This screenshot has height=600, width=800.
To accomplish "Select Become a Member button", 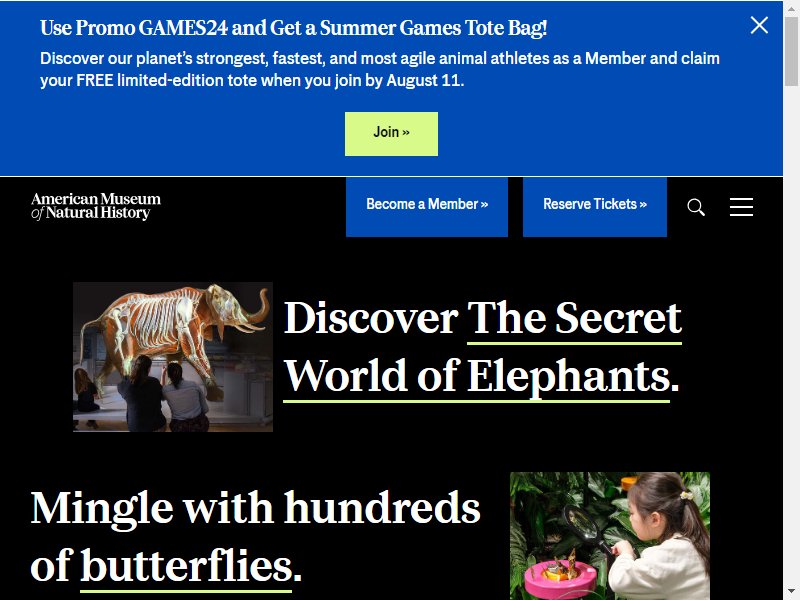I will [427, 207].
